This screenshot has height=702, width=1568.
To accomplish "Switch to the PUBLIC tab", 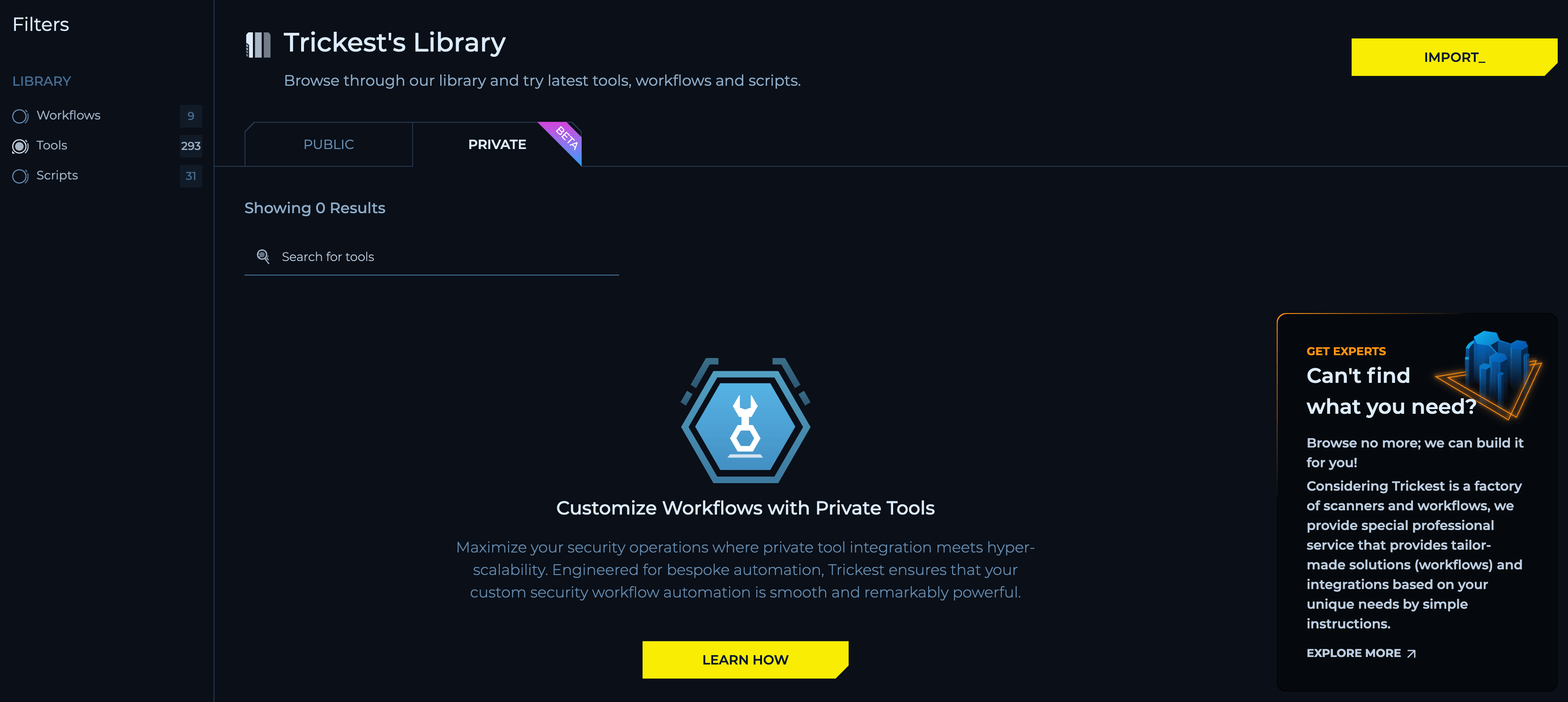I will pos(329,144).
